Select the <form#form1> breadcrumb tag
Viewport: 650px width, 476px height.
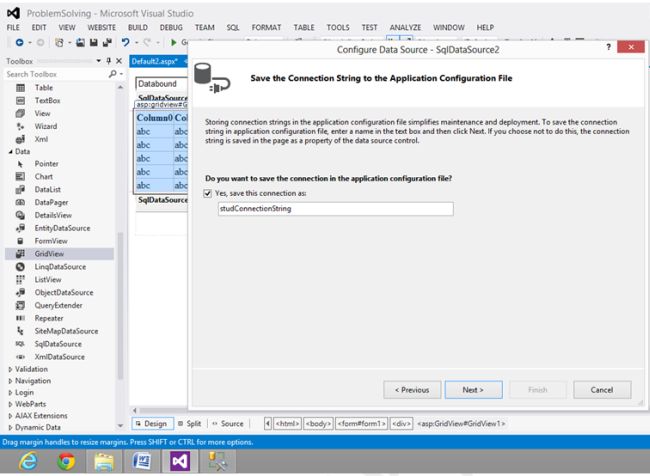coord(361,424)
